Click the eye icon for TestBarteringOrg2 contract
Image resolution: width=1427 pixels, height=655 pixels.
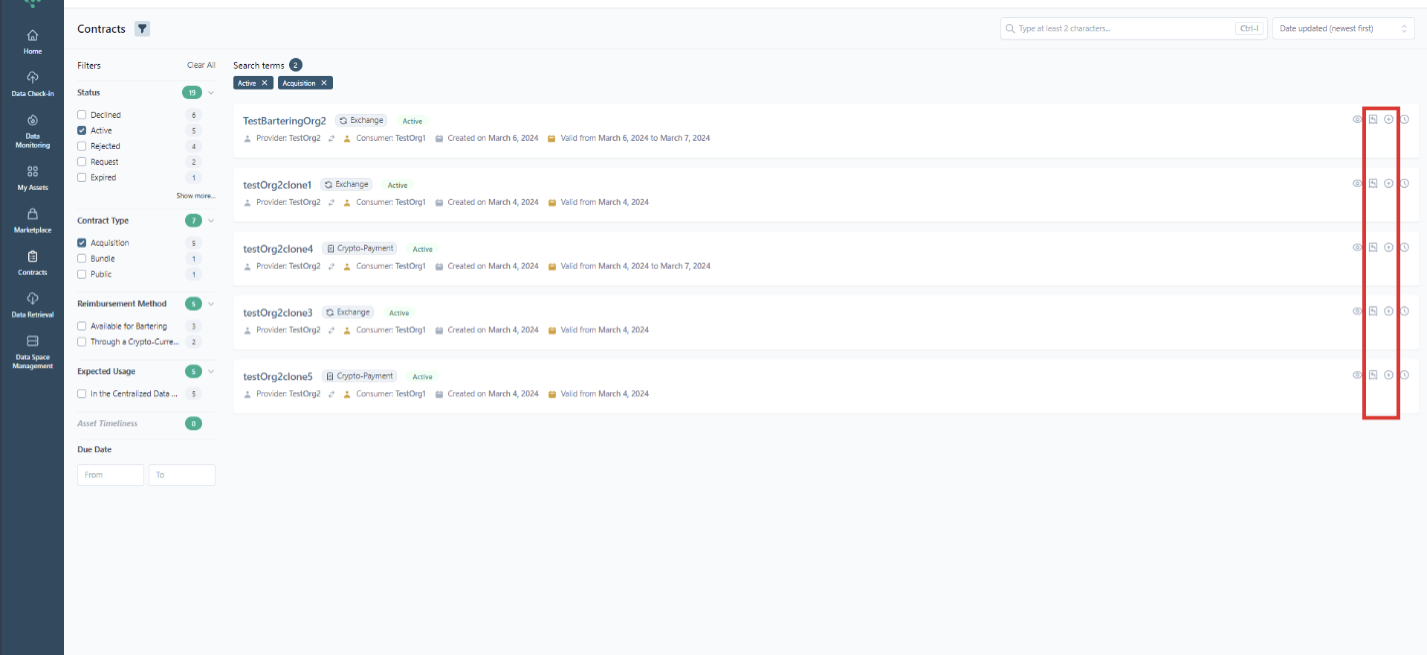(x=1357, y=119)
